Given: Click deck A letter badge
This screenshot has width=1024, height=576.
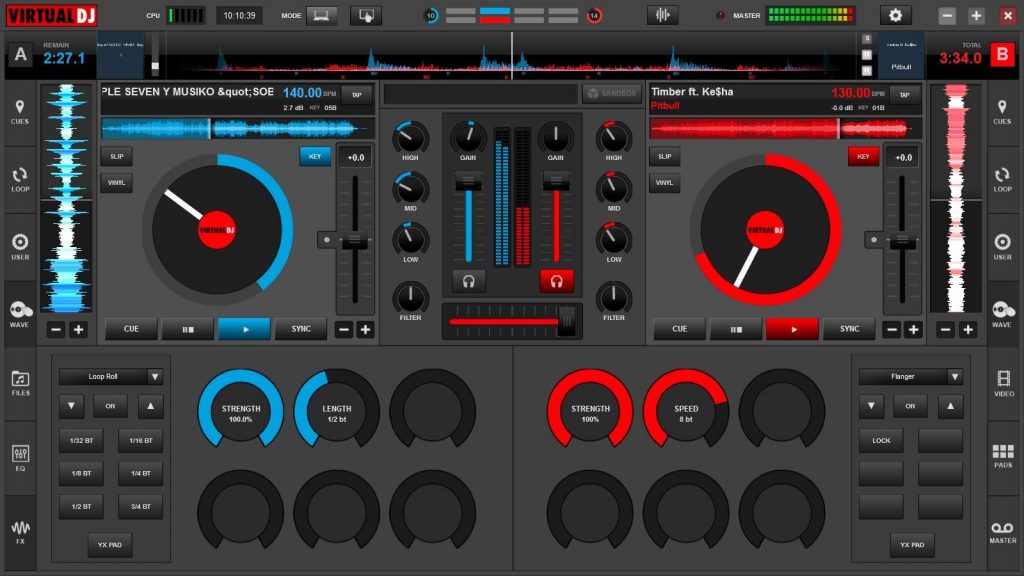Looking at the screenshot, I should tap(20, 55).
